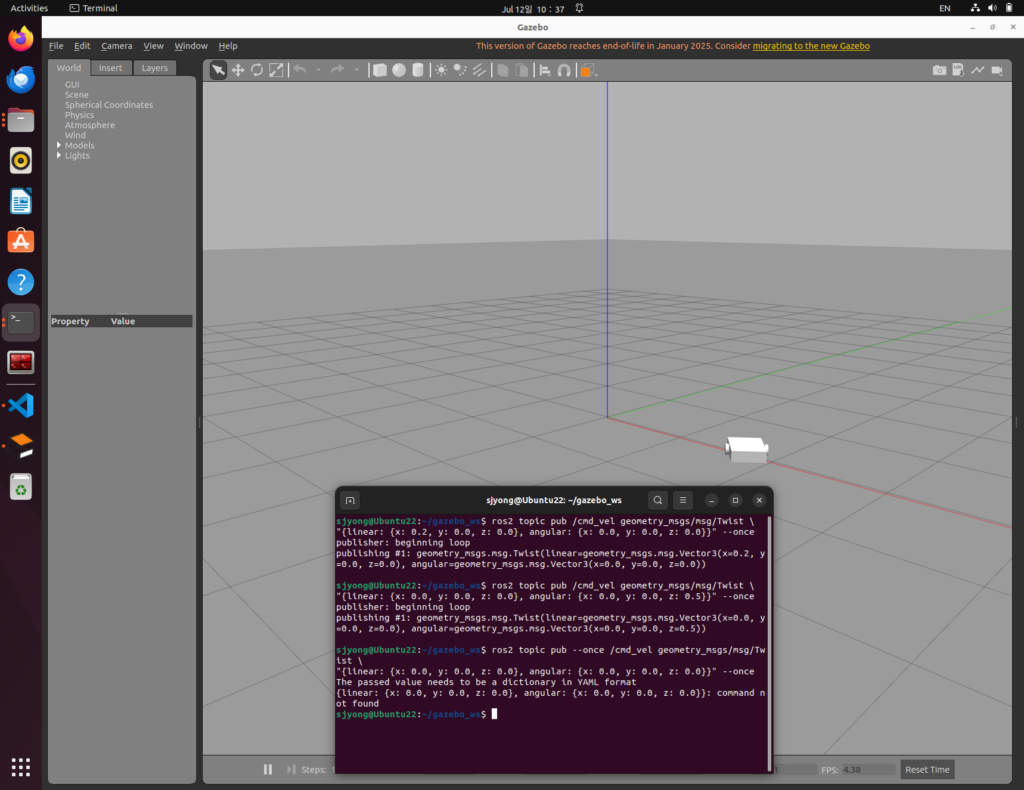Viewport: 1024px width, 790px height.
Task: Open the Trash from the dock
Action: click(x=21, y=487)
